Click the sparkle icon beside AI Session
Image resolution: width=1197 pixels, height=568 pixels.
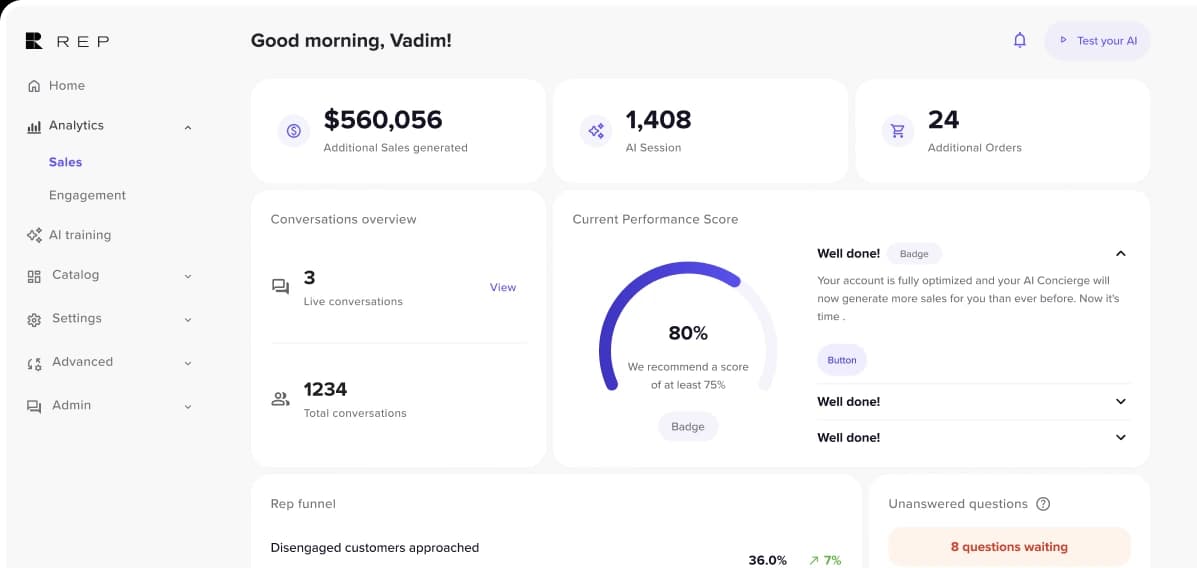tap(595, 131)
